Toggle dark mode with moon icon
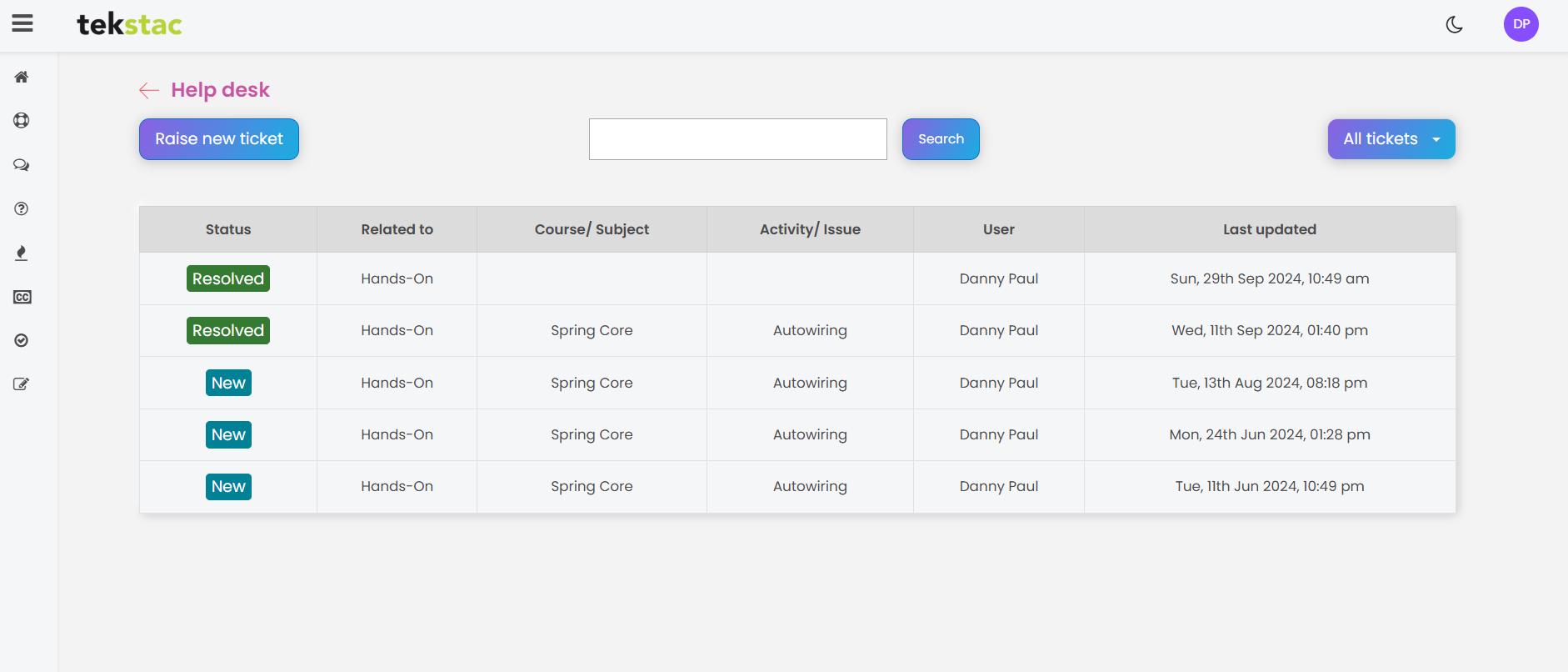1568x672 pixels. pyautogui.click(x=1454, y=25)
